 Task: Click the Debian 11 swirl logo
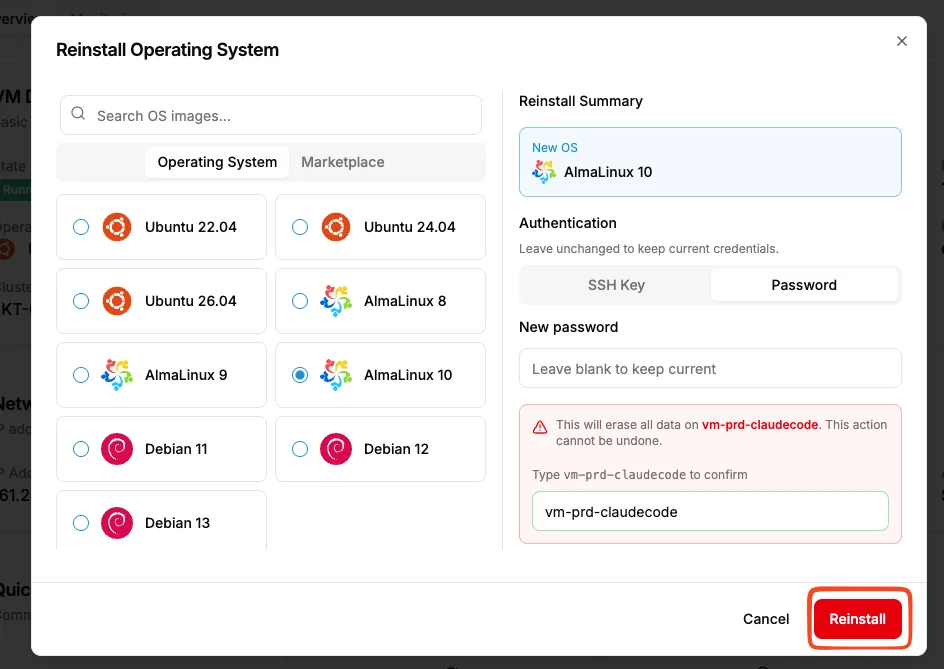[117, 449]
